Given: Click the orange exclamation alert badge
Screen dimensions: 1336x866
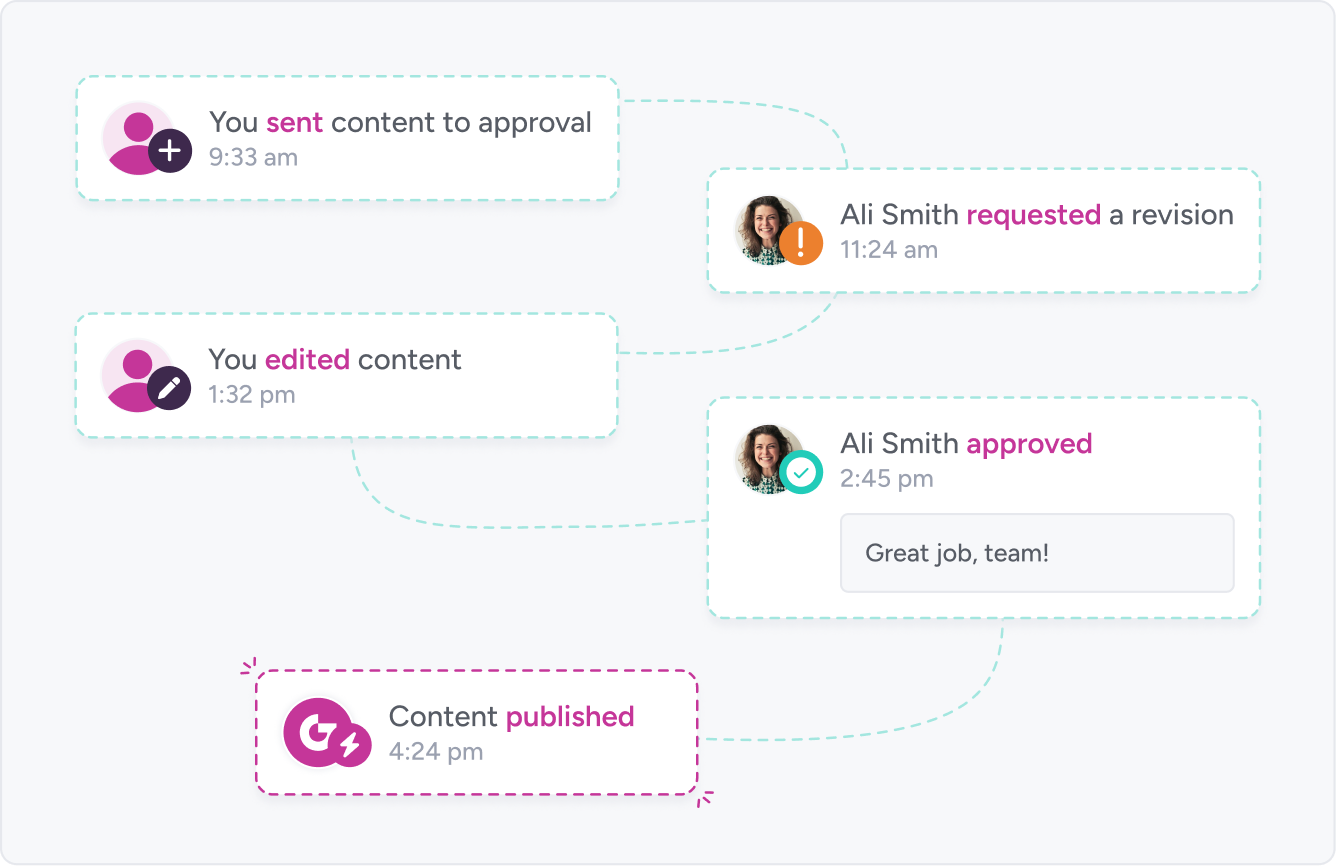Looking at the screenshot, I should (800, 243).
